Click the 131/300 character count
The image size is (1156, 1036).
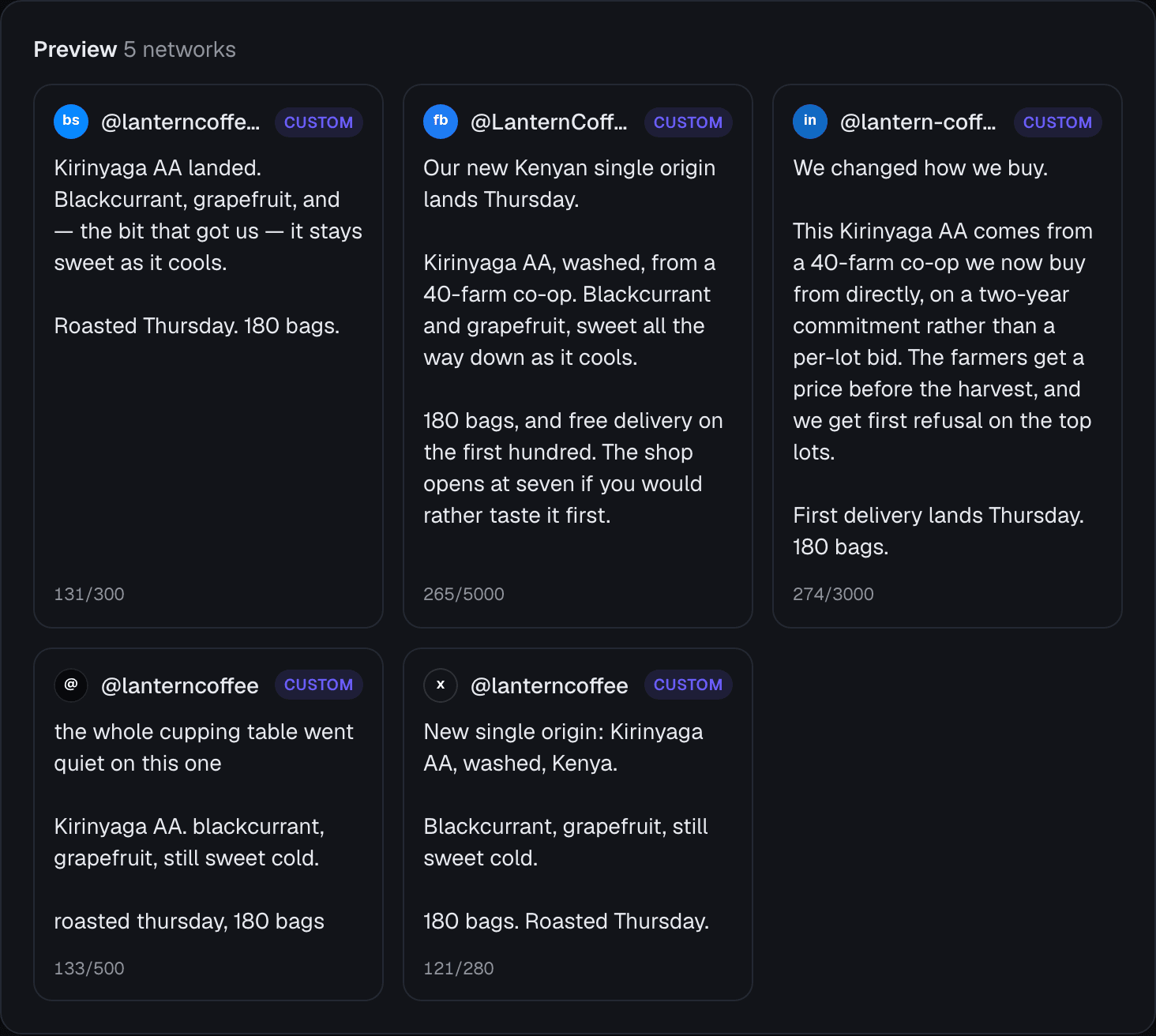click(89, 594)
